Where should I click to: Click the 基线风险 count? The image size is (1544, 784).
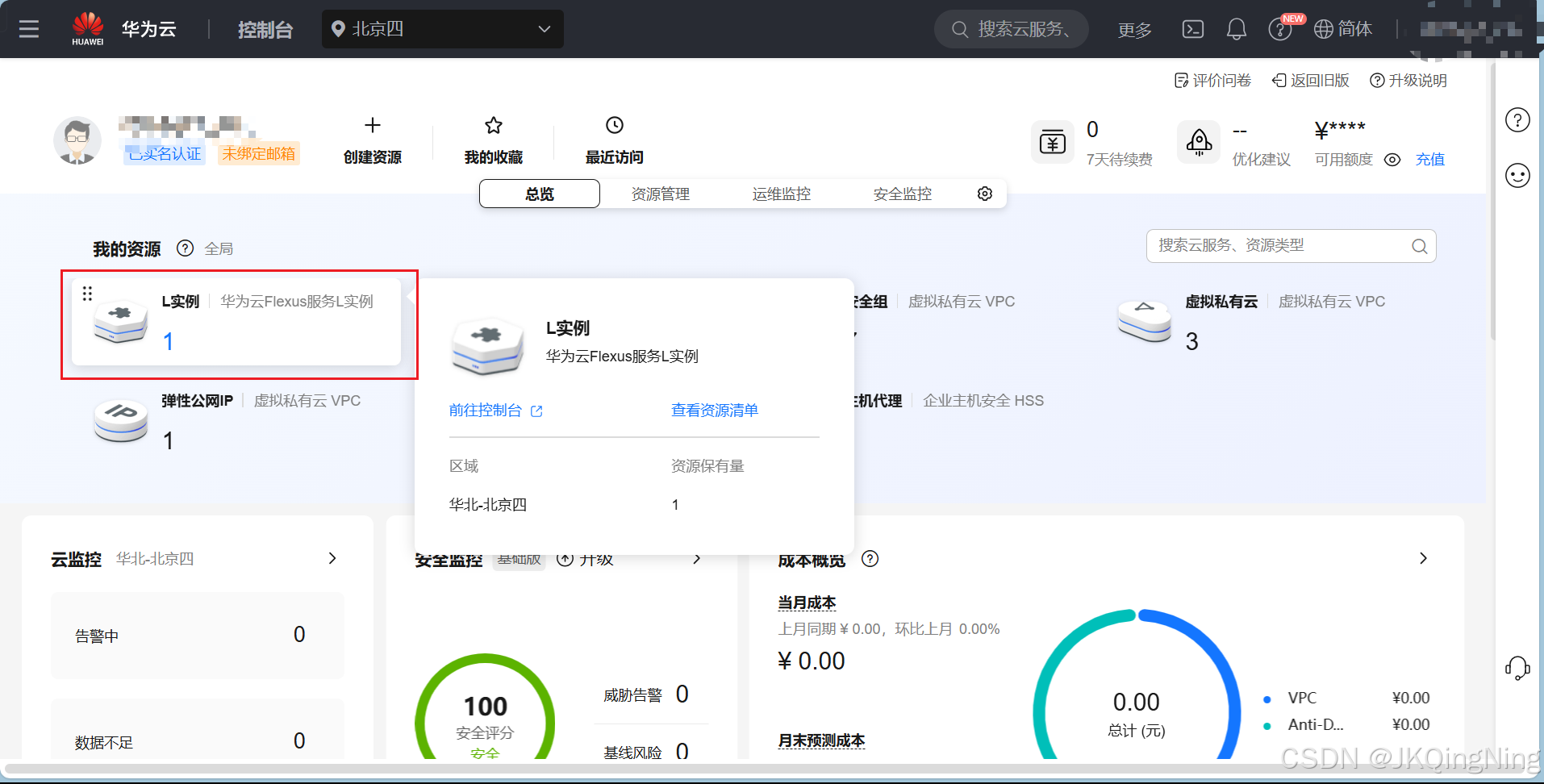pos(682,752)
